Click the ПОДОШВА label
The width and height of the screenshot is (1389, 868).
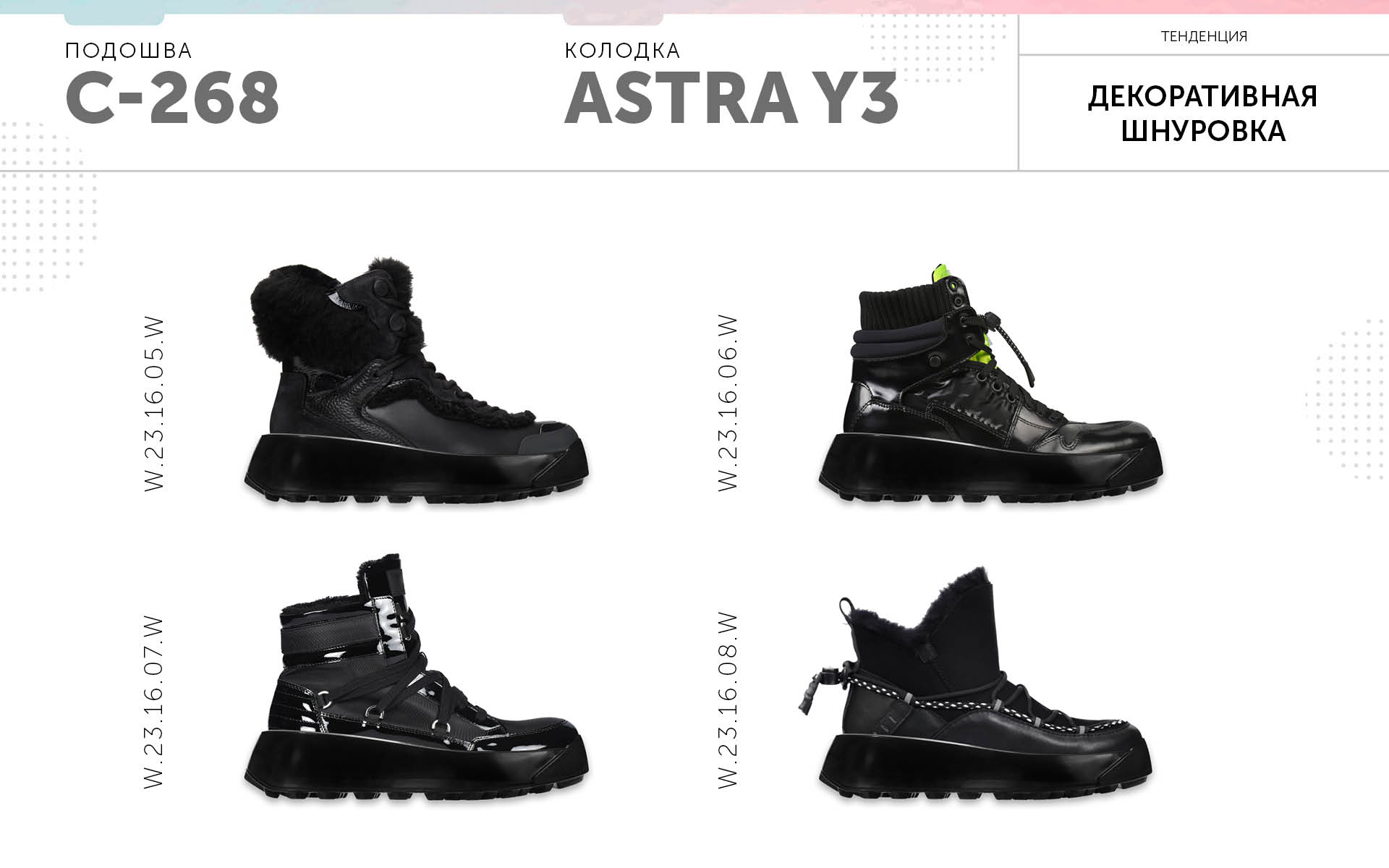click(129, 51)
